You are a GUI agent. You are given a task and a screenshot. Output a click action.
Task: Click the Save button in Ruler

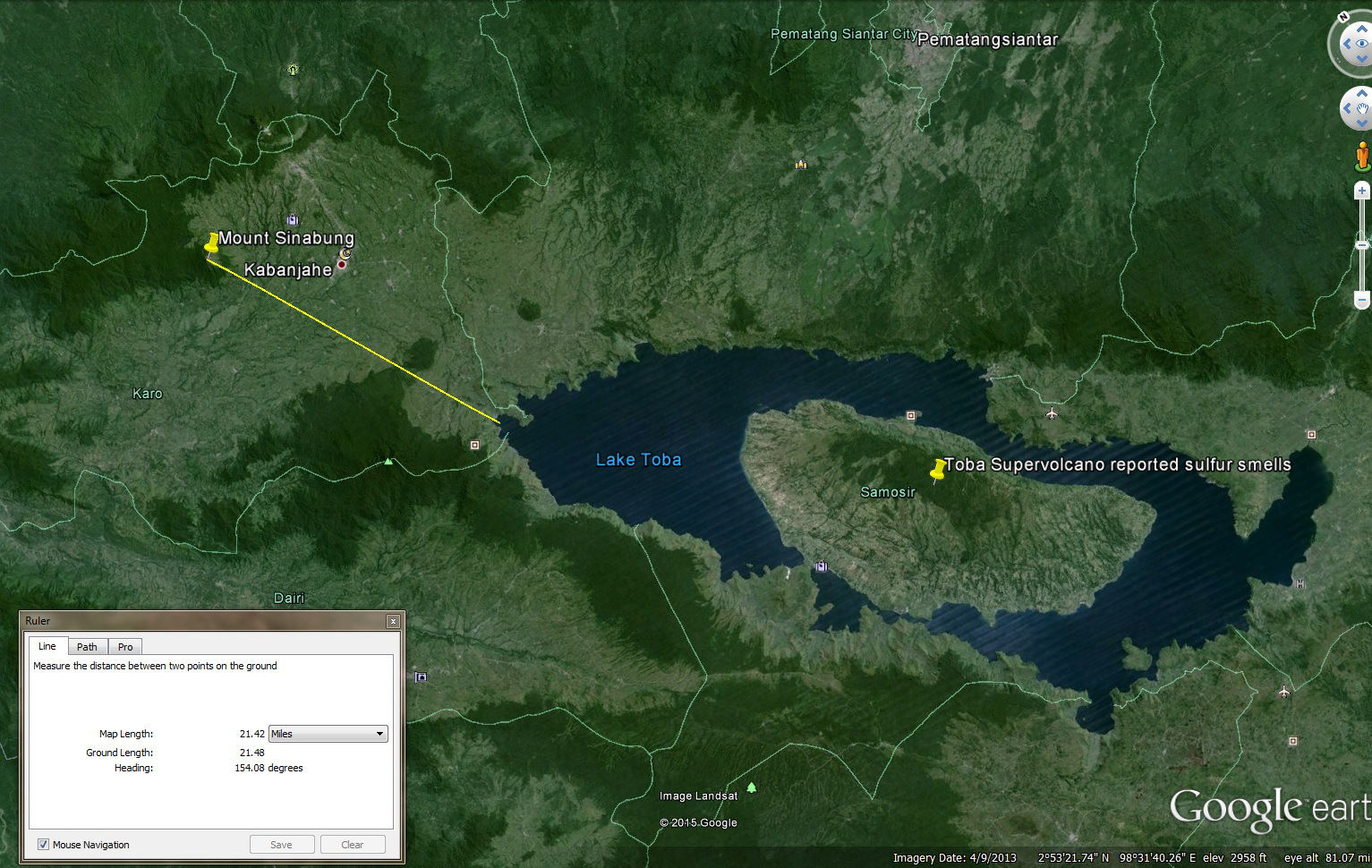click(x=281, y=845)
